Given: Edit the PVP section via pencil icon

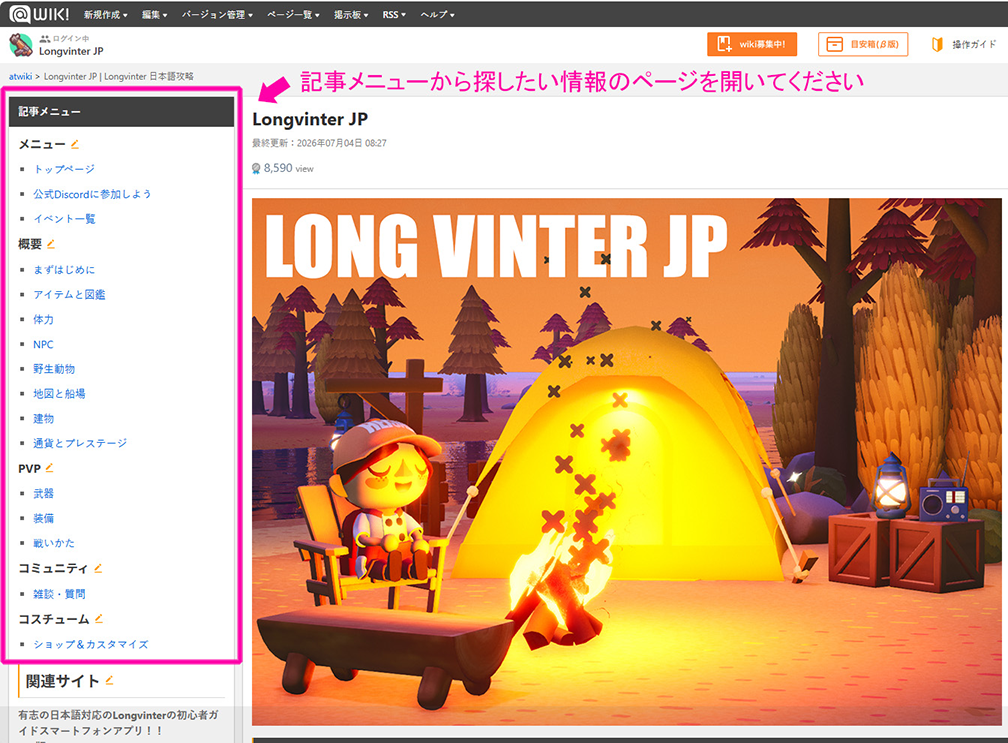Looking at the screenshot, I should 50,468.
